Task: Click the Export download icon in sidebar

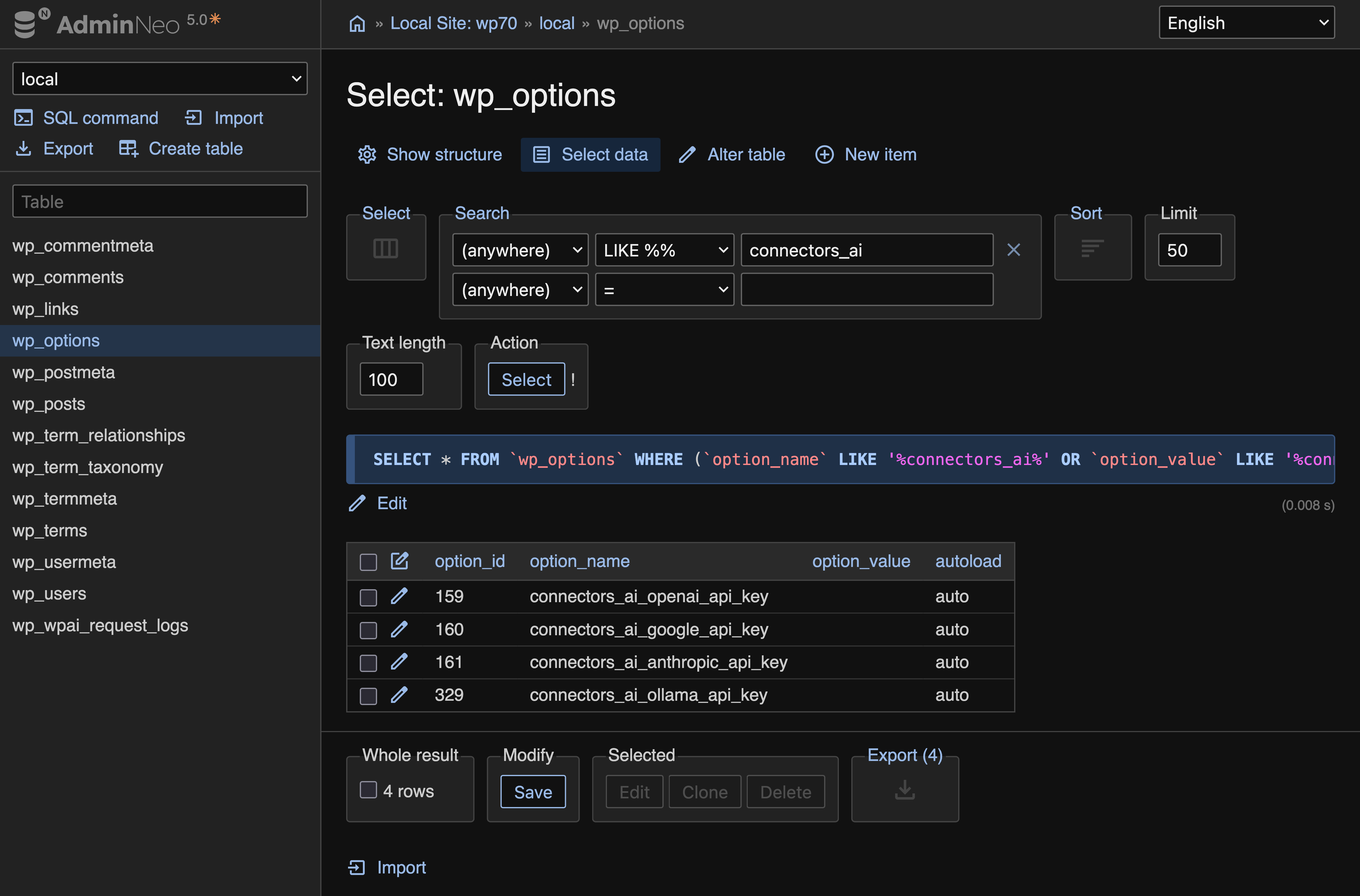Action: [x=23, y=149]
